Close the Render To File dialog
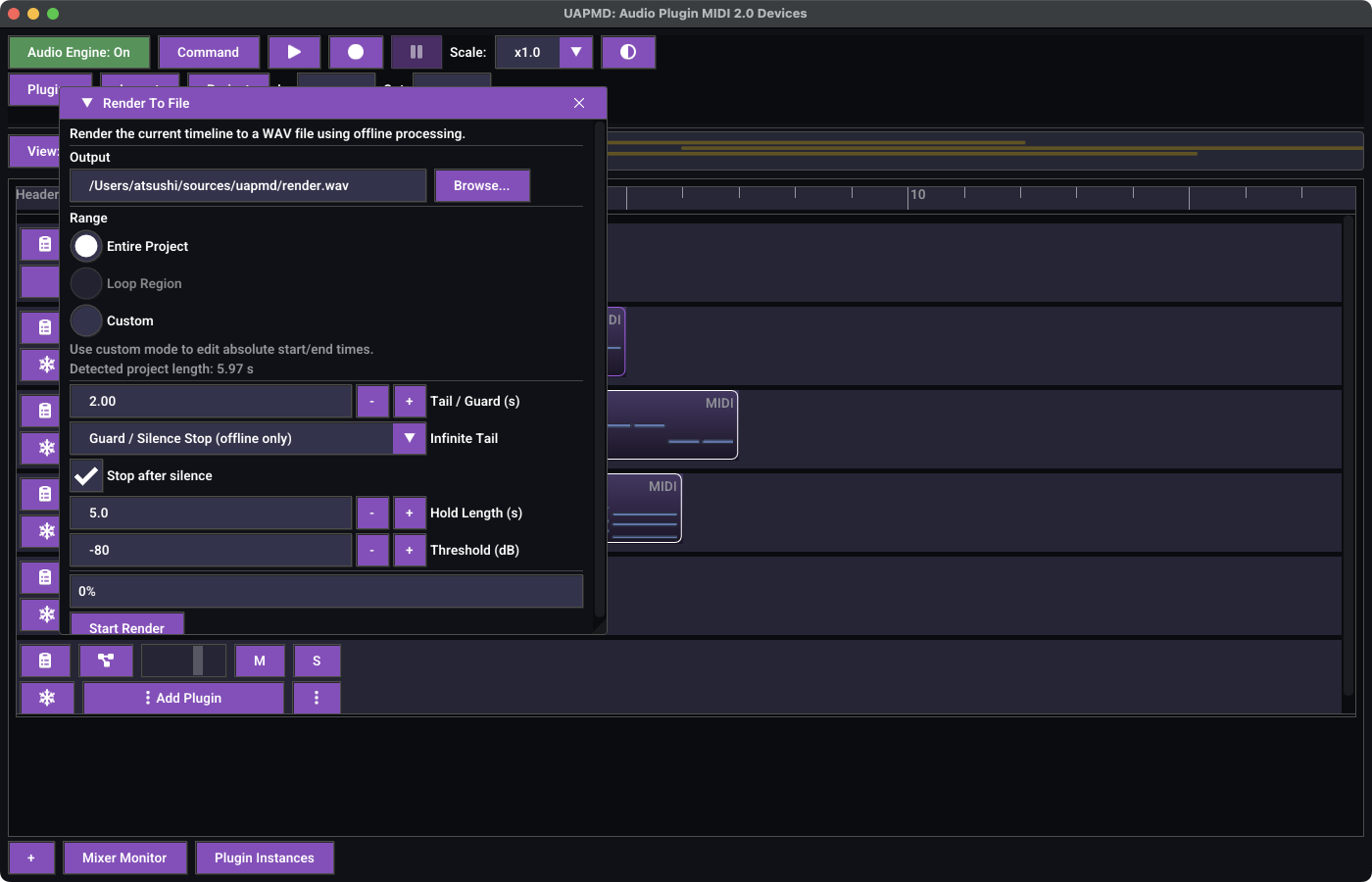Viewport: 1372px width, 882px height. click(579, 103)
